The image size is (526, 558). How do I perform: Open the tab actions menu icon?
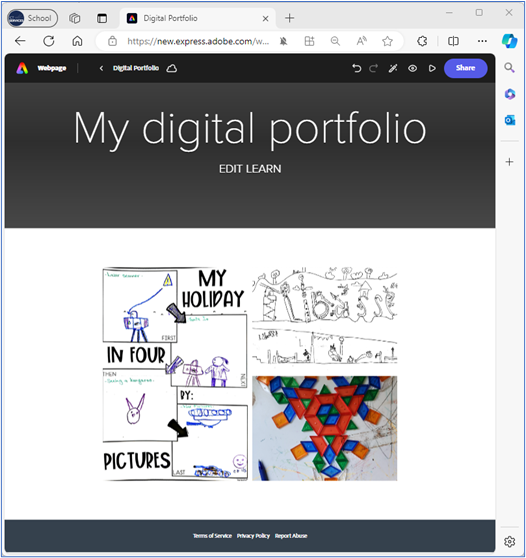click(x=102, y=18)
